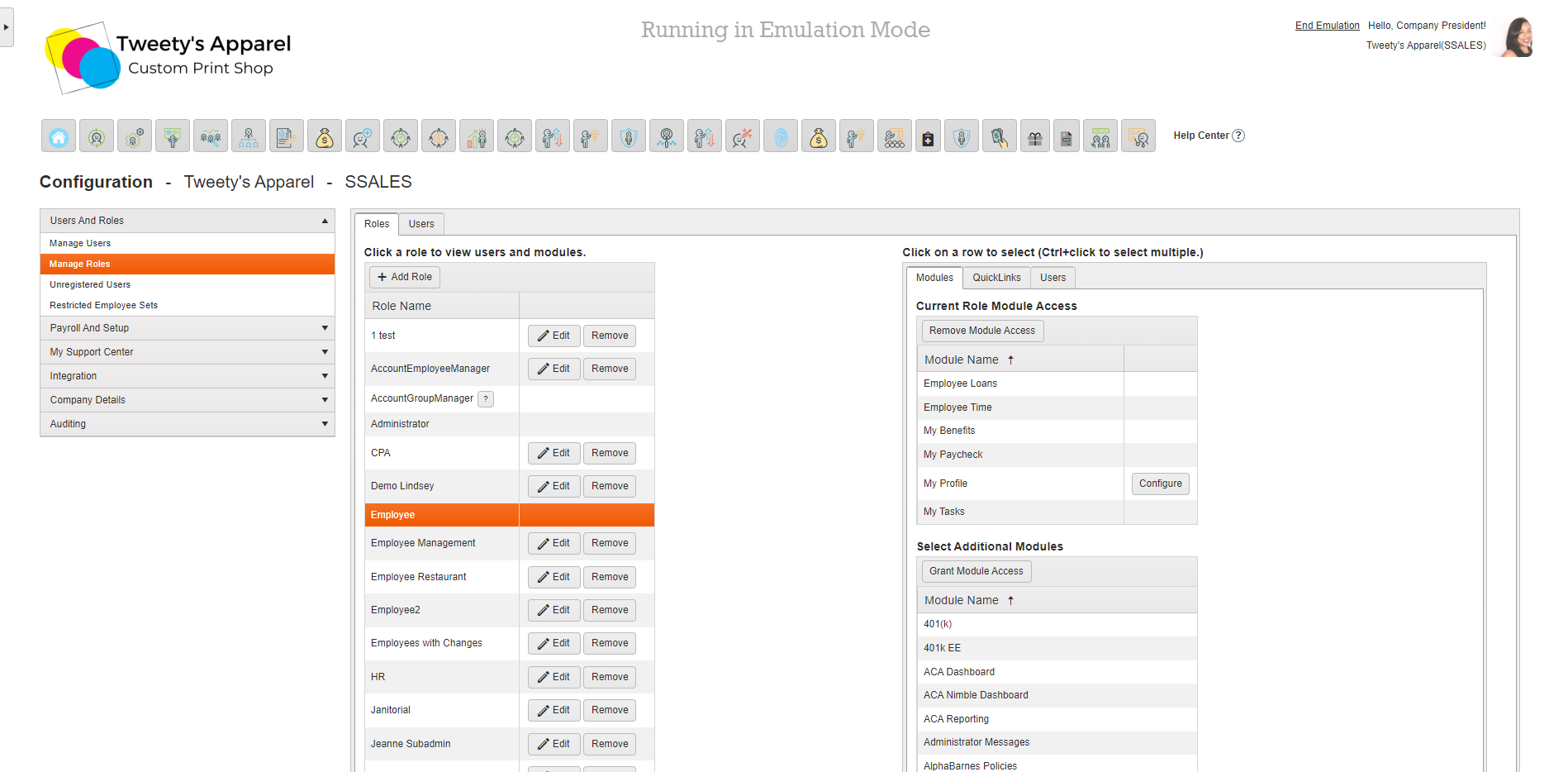Select the Modules tab
This screenshot has height=772, width=1568.
click(934, 278)
